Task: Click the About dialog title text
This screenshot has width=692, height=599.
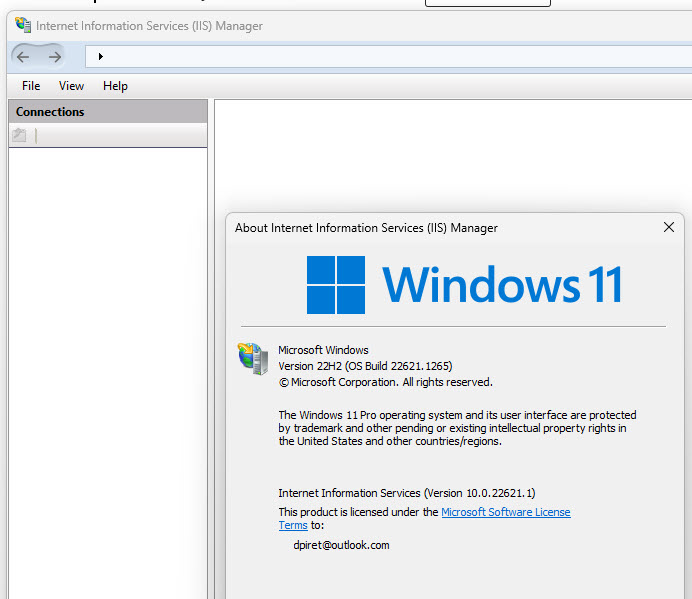Action: 366,228
